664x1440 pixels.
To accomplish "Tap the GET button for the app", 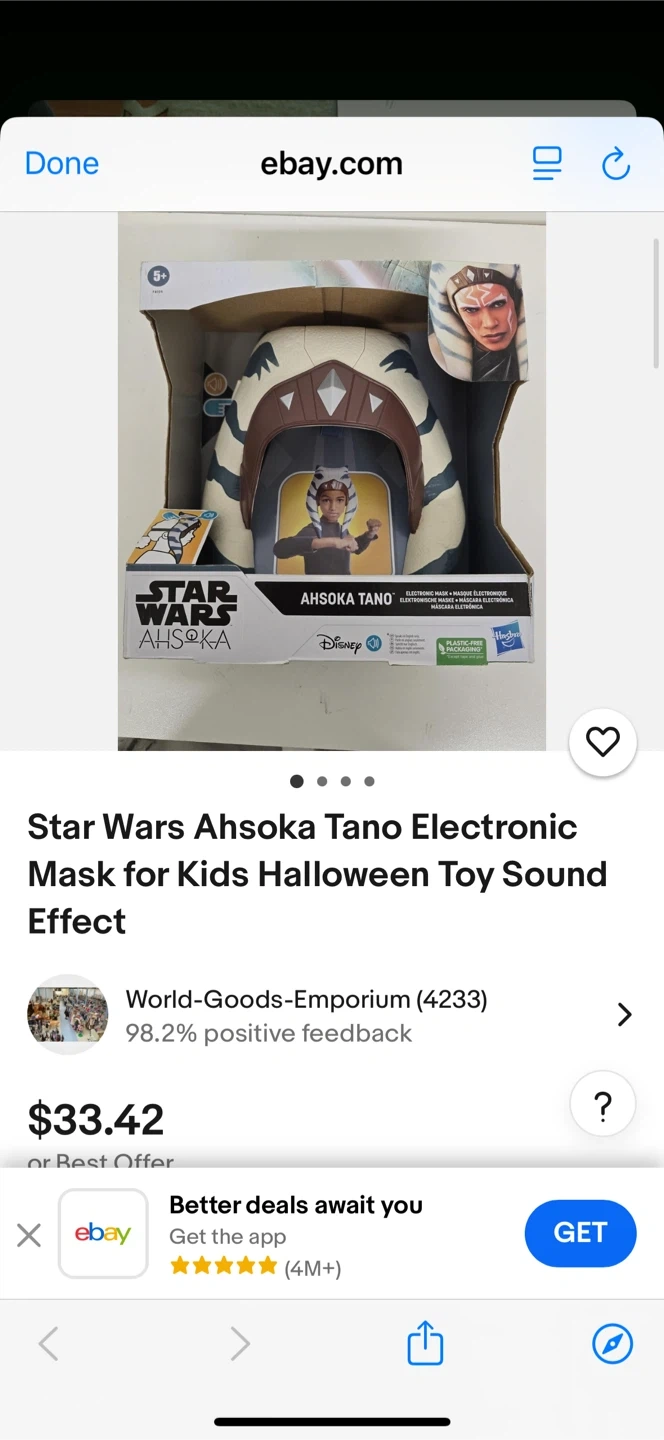I will [x=580, y=1233].
